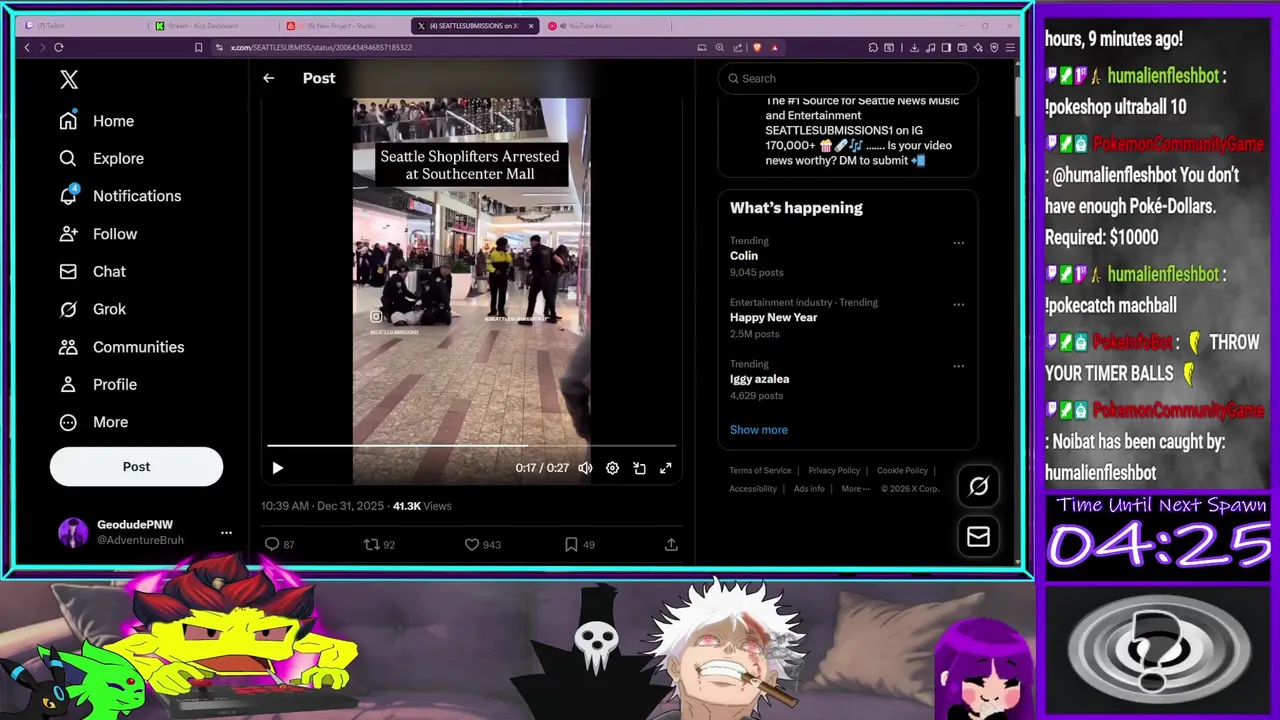Image resolution: width=1280 pixels, height=720 pixels.
Task: Open the Colin trending topic
Action: tap(744, 255)
